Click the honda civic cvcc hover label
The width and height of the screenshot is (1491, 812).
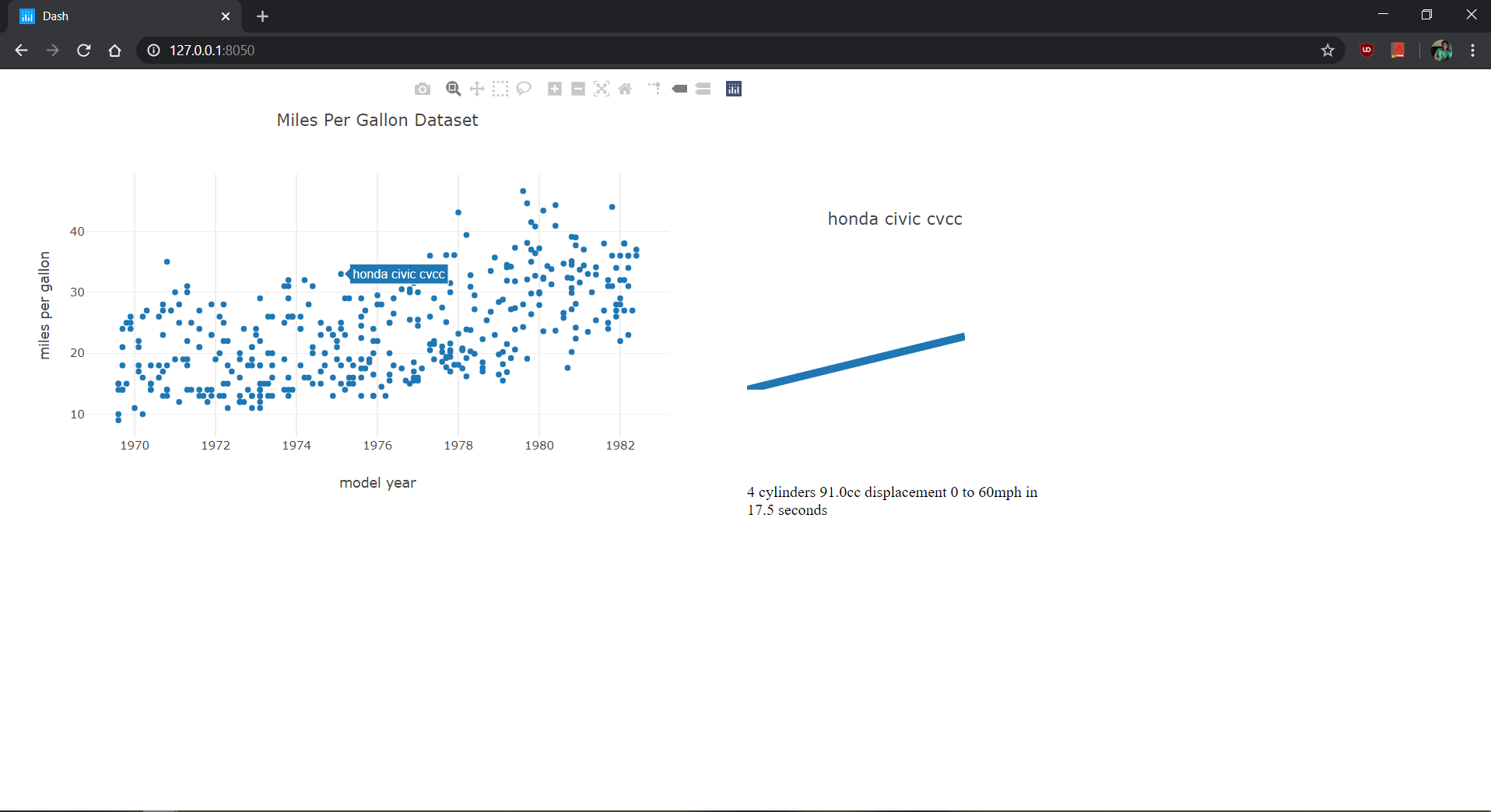(x=398, y=274)
